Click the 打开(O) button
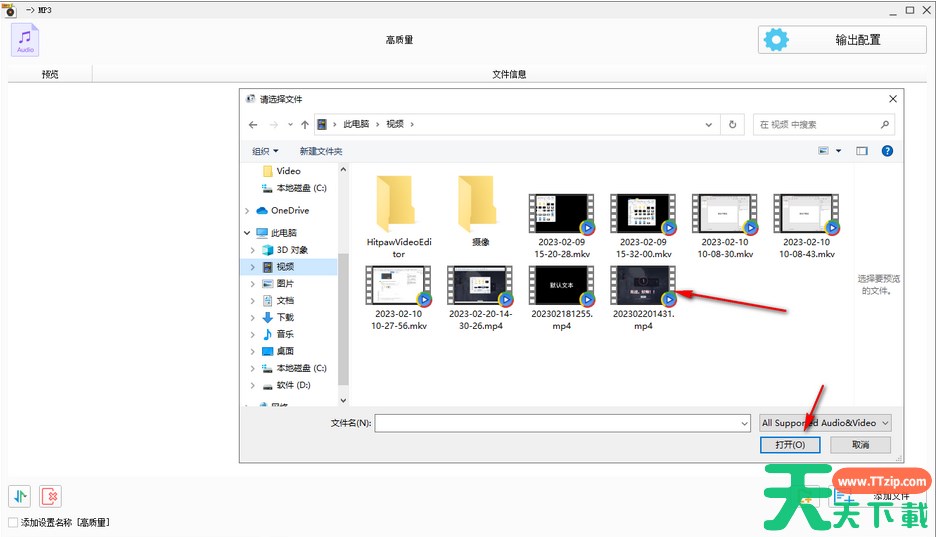The image size is (936, 537). coord(790,445)
